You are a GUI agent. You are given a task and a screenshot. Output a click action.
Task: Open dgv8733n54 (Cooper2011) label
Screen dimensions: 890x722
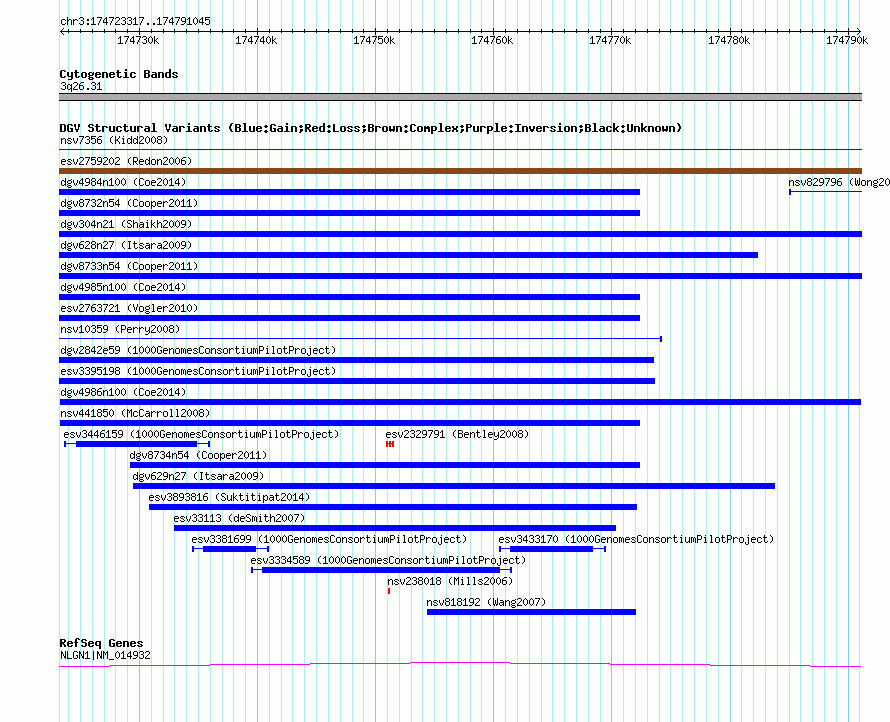coord(129,266)
